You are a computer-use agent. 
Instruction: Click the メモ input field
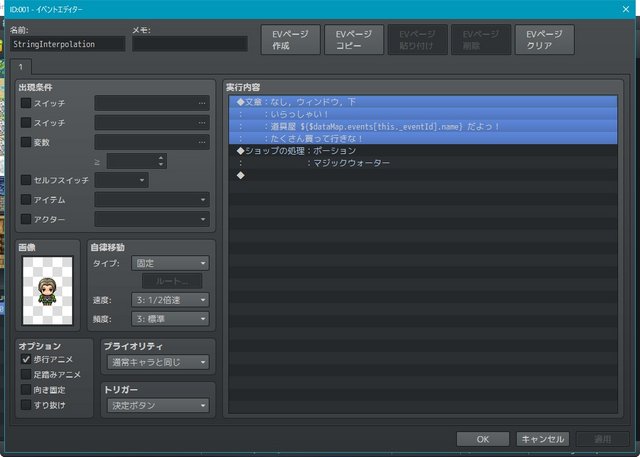coord(190,44)
